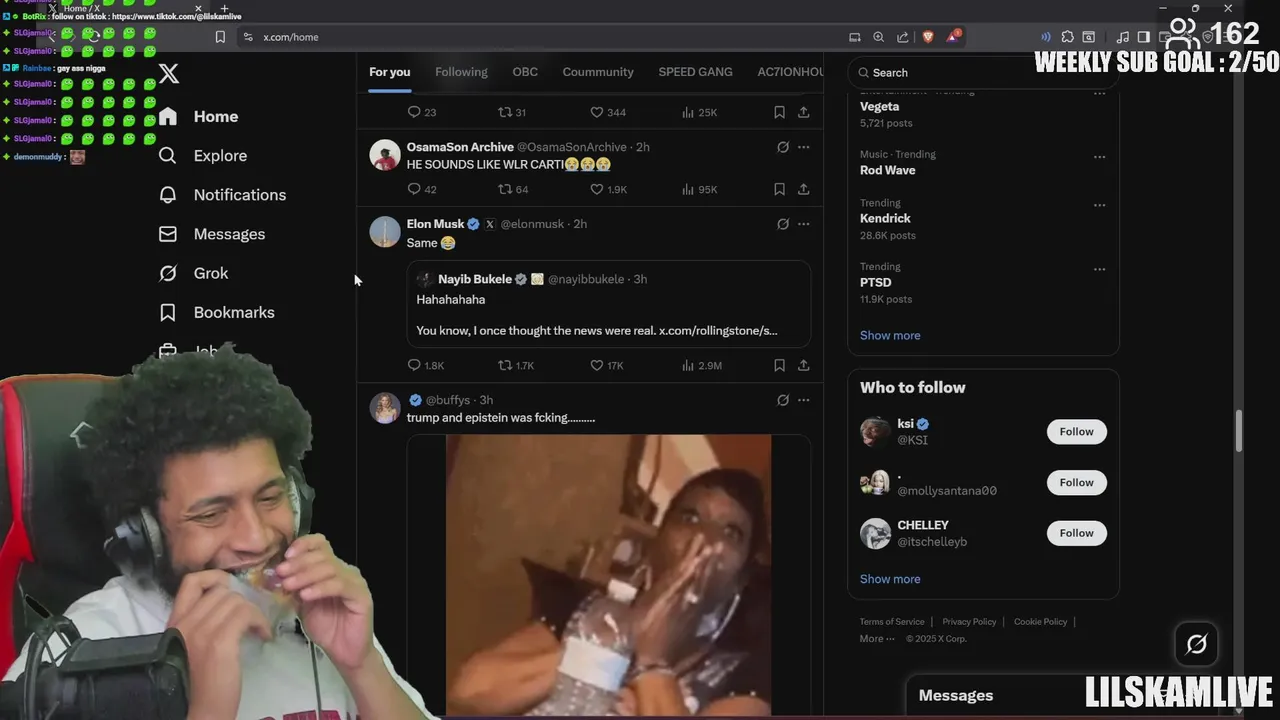The width and height of the screenshot is (1280, 720).
Task: Bookmark this page in the browser toolbar
Action: pos(220,37)
